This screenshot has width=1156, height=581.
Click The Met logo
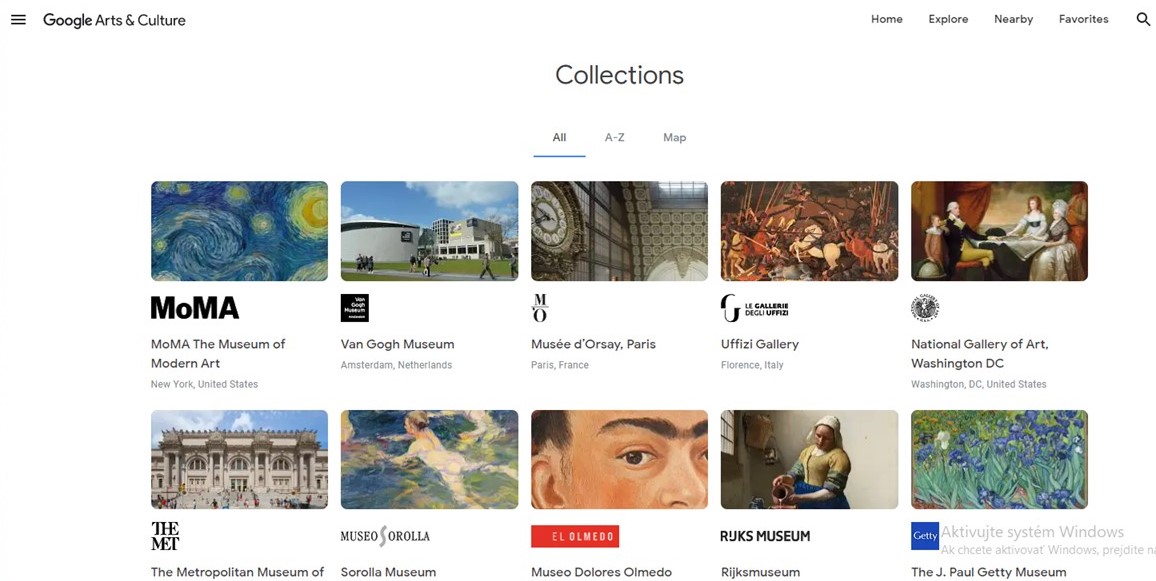click(x=165, y=536)
